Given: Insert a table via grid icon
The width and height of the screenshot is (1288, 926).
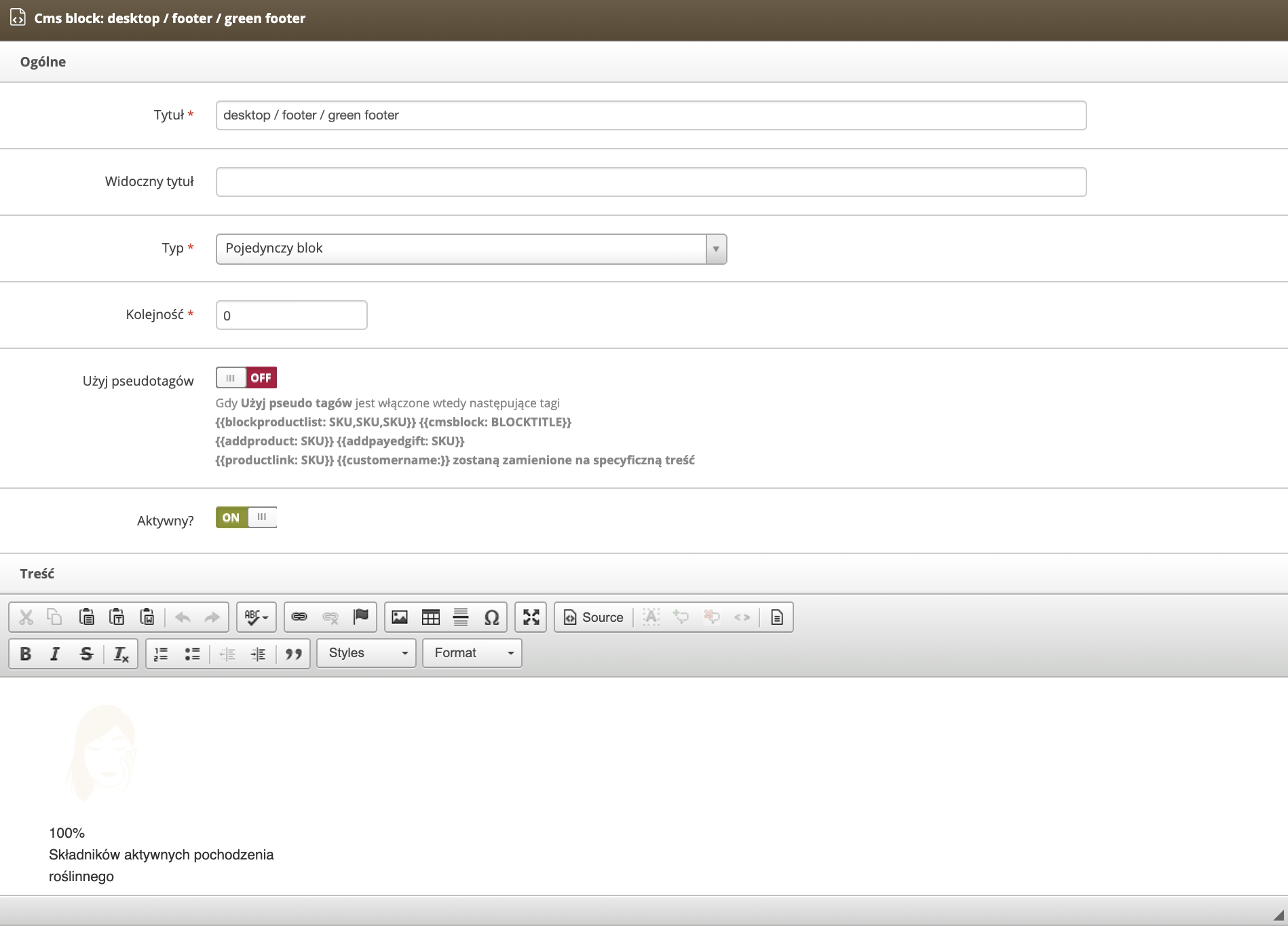Looking at the screenshot, I should pyautogui.click(x=431, y=617).
